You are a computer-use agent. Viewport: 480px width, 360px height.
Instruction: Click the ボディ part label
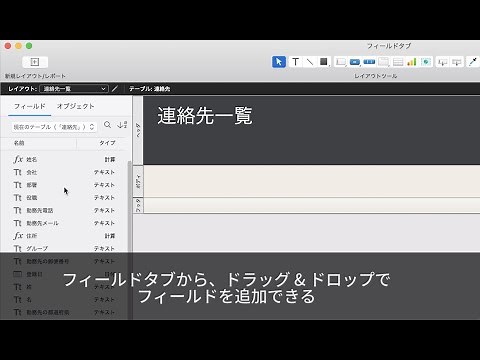tap(138, 181)
